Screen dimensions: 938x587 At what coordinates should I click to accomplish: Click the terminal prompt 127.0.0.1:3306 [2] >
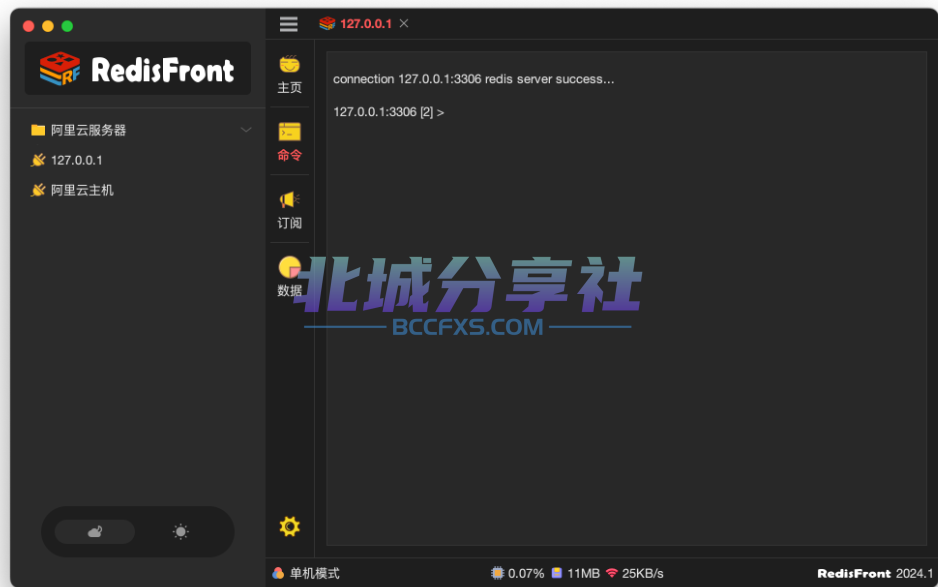[389, 112]
